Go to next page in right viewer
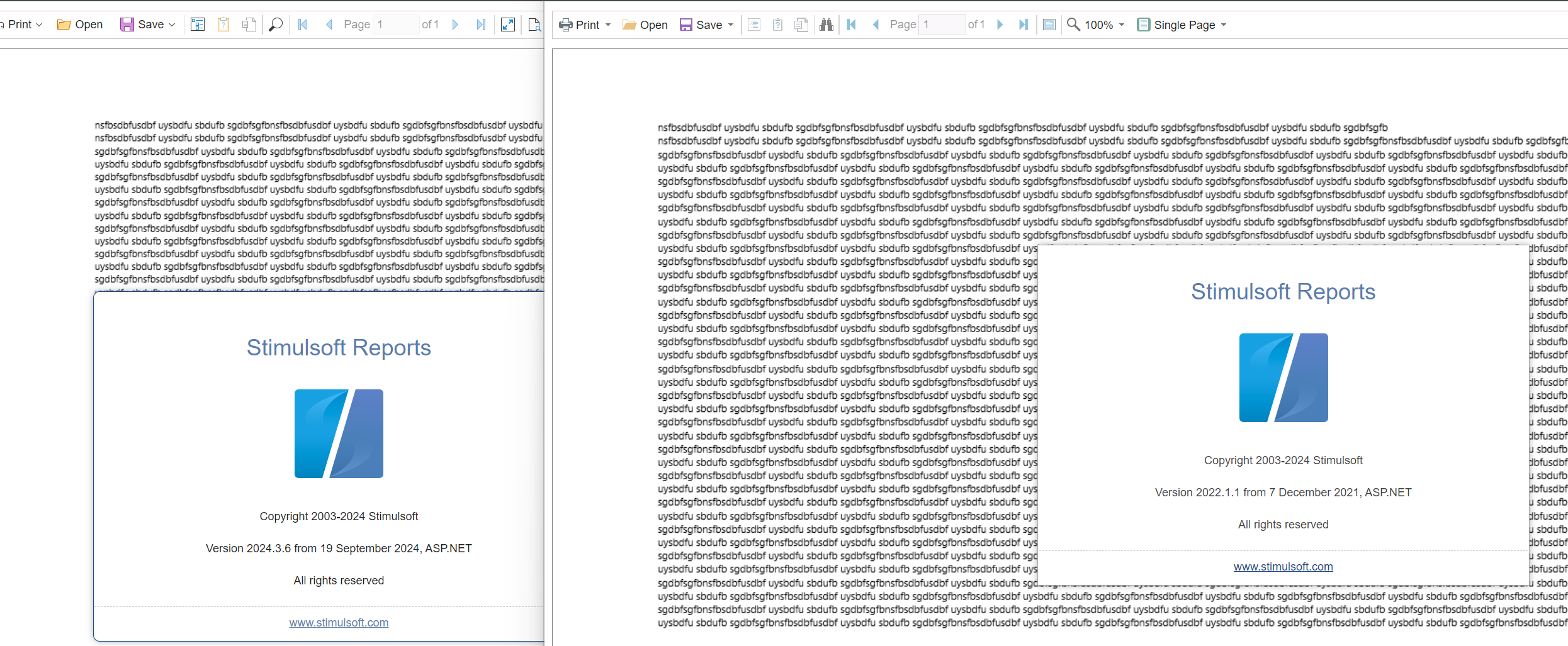The height and width of the screenshot is (646, 1568). click(1000, 25)
